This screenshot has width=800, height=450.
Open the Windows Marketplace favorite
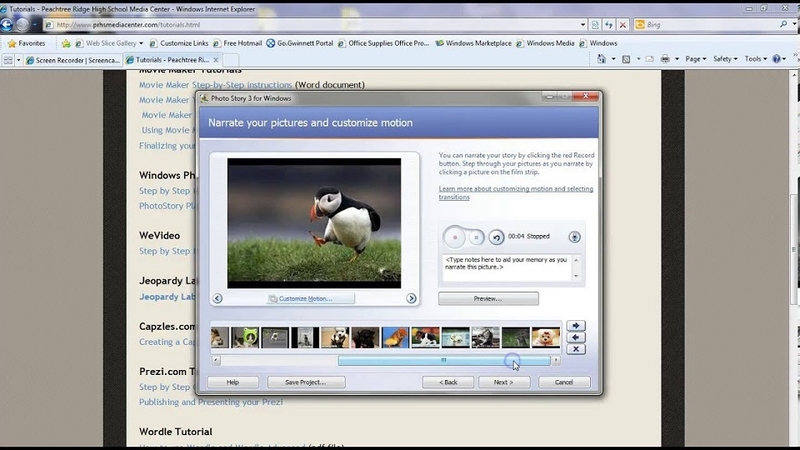tap(473, 43)
